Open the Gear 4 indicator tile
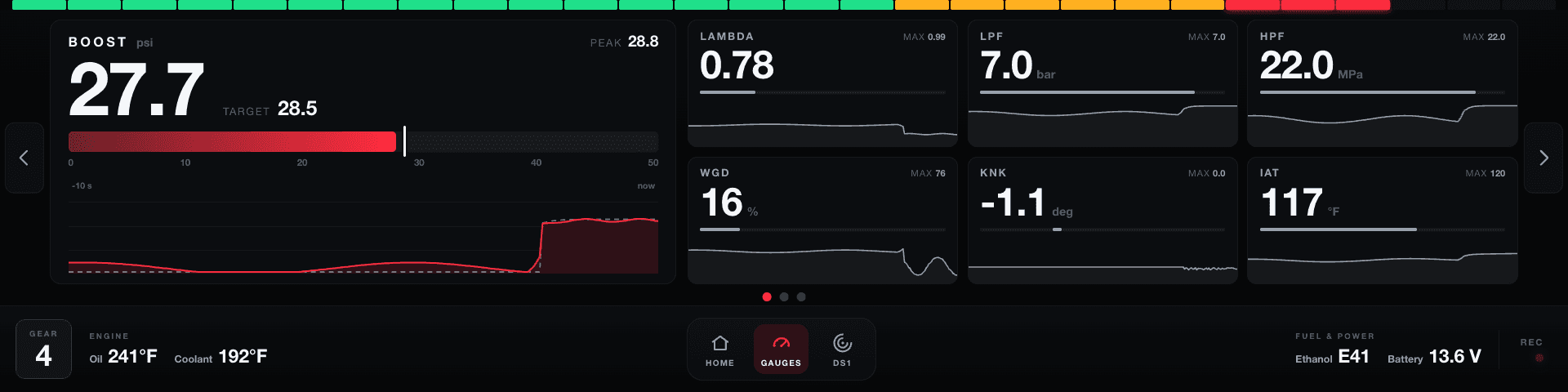The height and width of the screenshot is (392, 1568). click(44, 349)
